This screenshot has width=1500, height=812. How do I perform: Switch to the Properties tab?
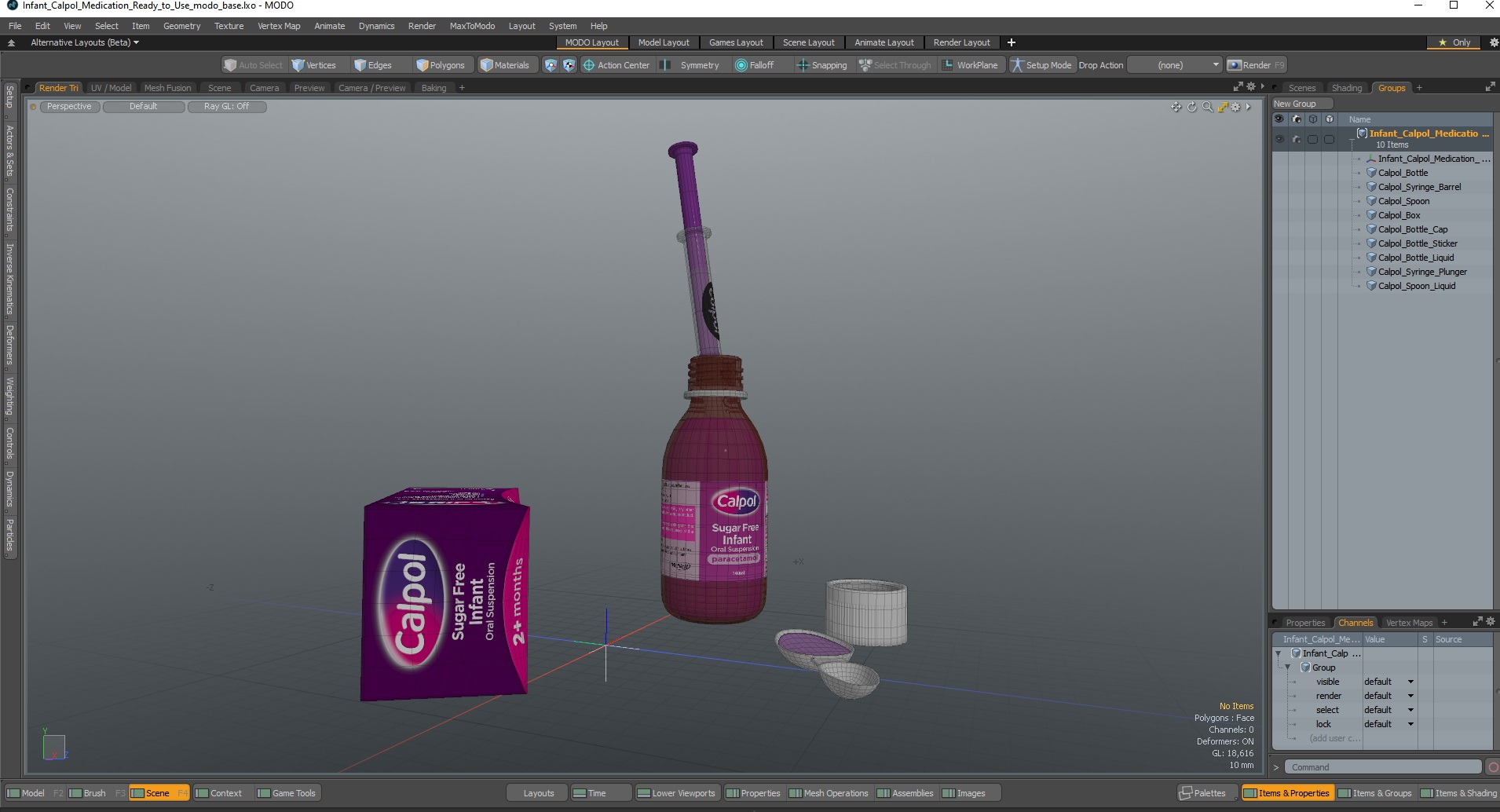[x=1304, y=623]
